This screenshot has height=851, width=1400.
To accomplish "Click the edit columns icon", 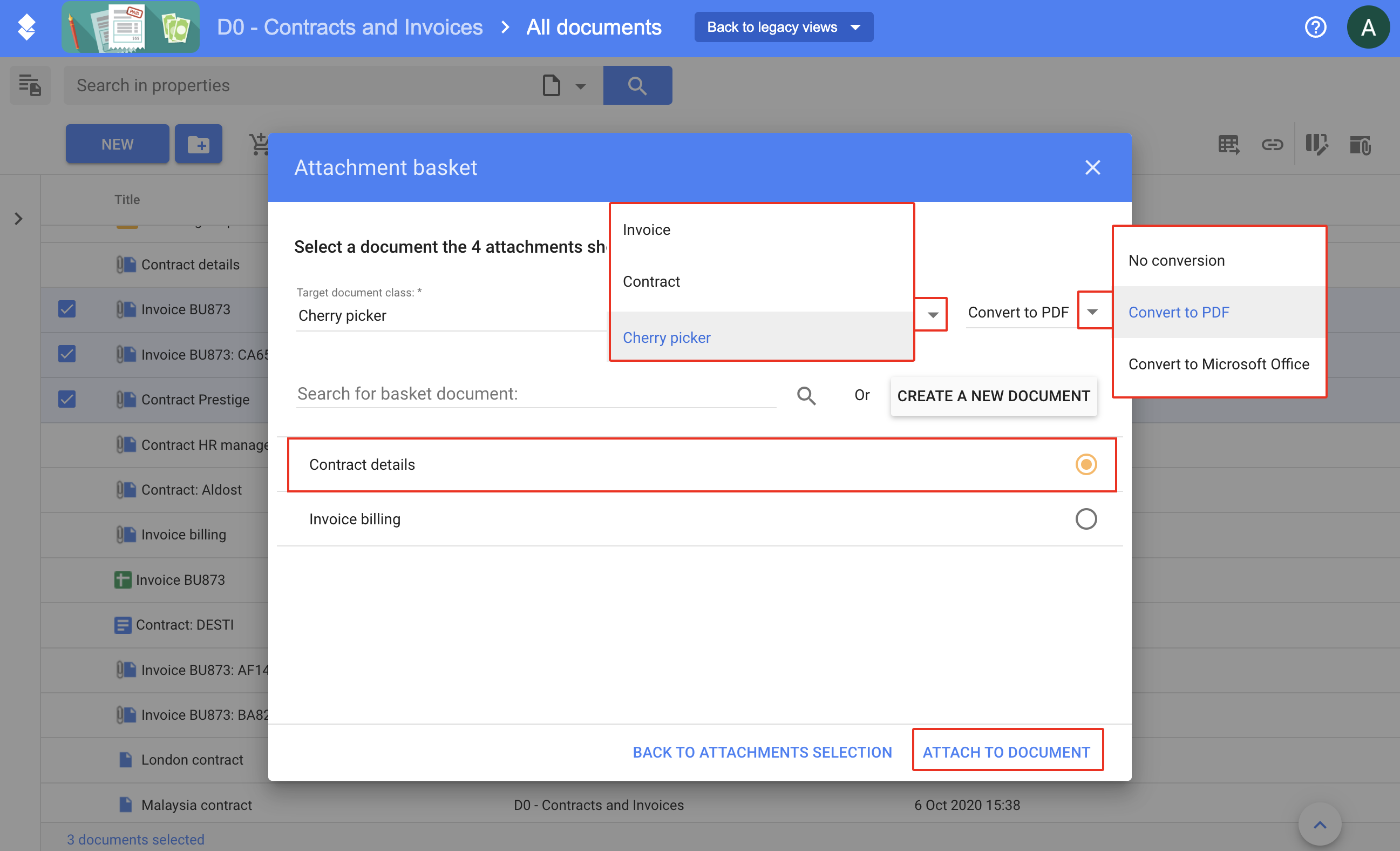I will click(1316, 144).
